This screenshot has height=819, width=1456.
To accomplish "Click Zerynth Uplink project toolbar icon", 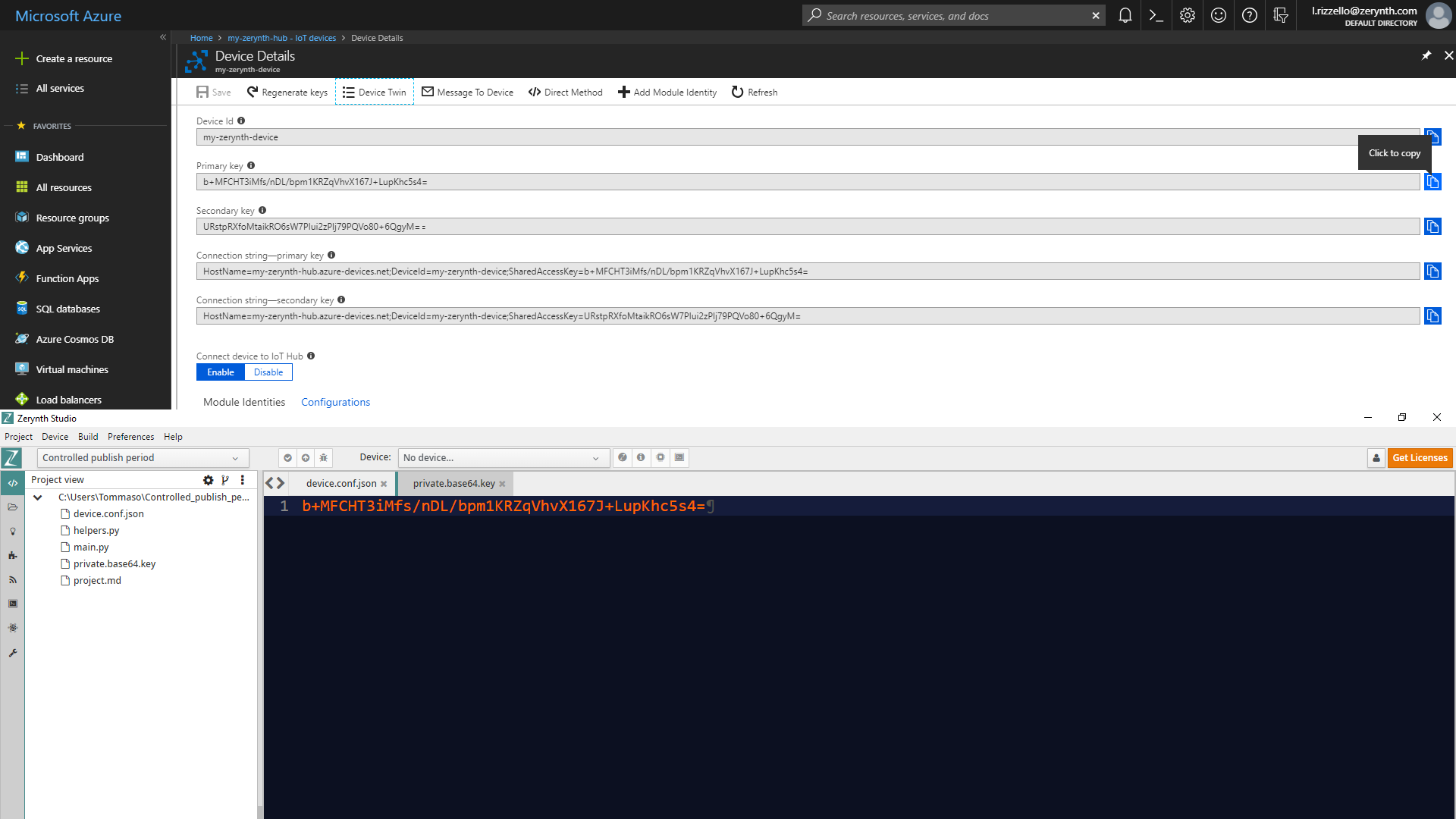I will pos(306,457).
